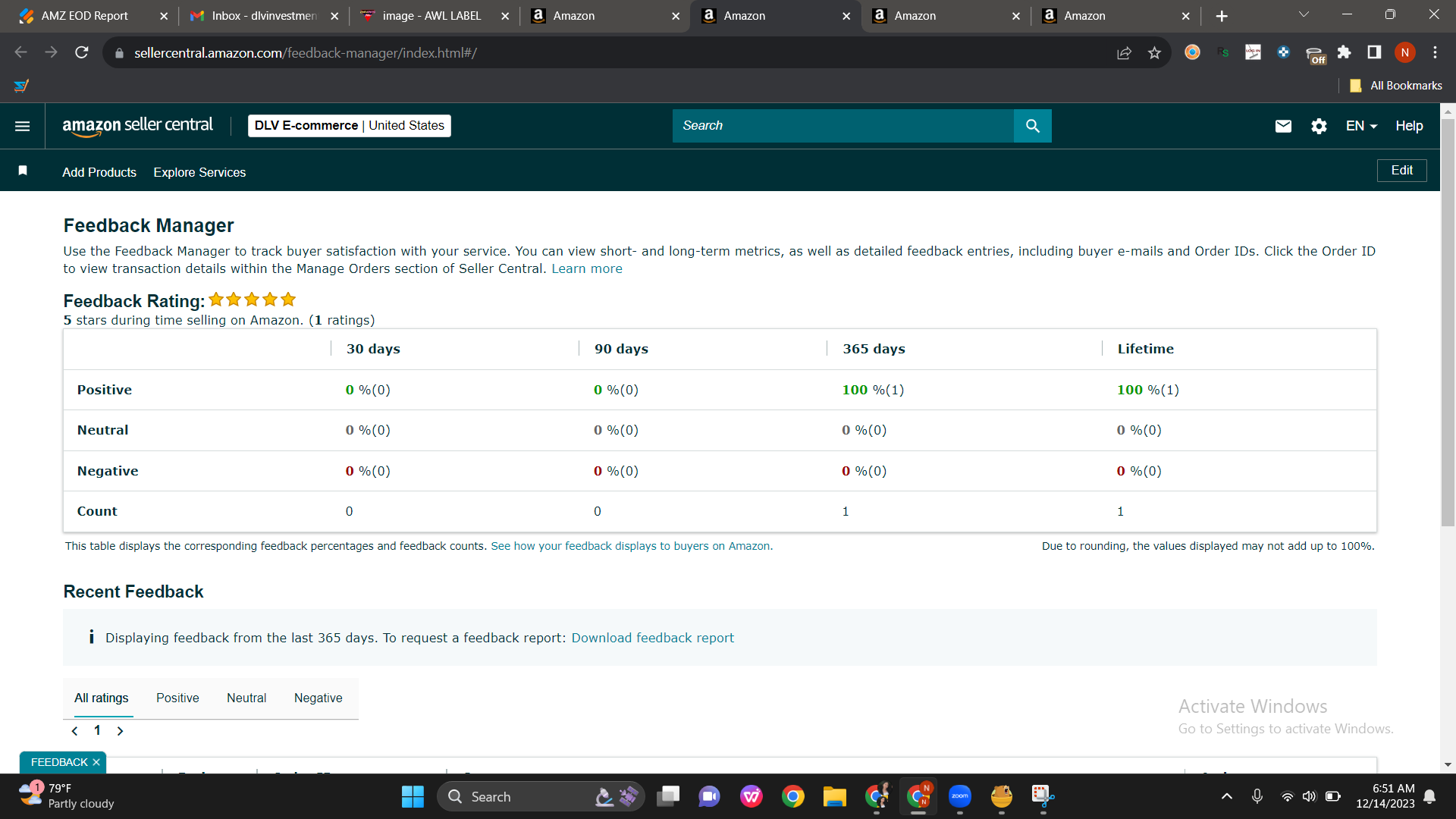Open the tab search dropdown in Chrome

(1304, 15)
